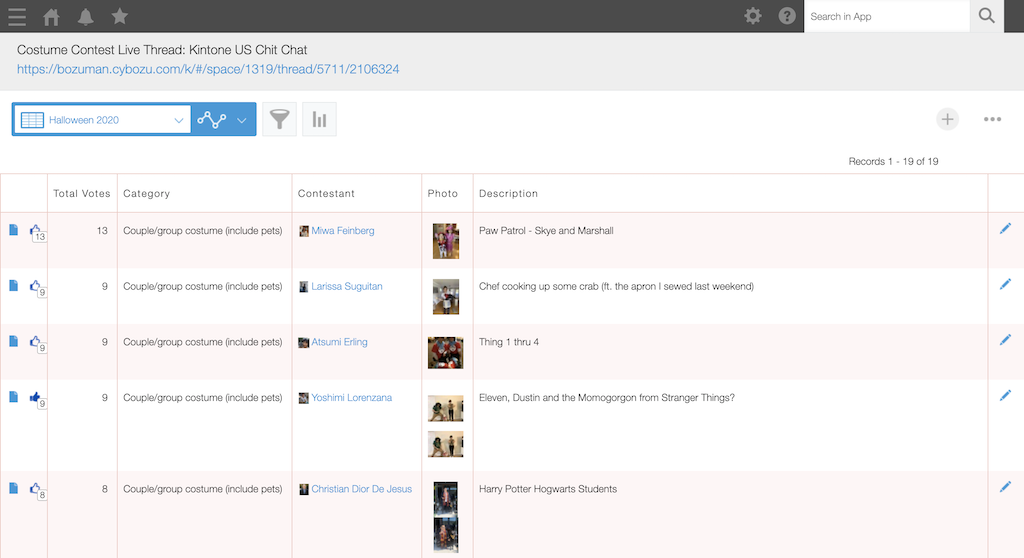Open the settings gear menu

pos(753,16)
